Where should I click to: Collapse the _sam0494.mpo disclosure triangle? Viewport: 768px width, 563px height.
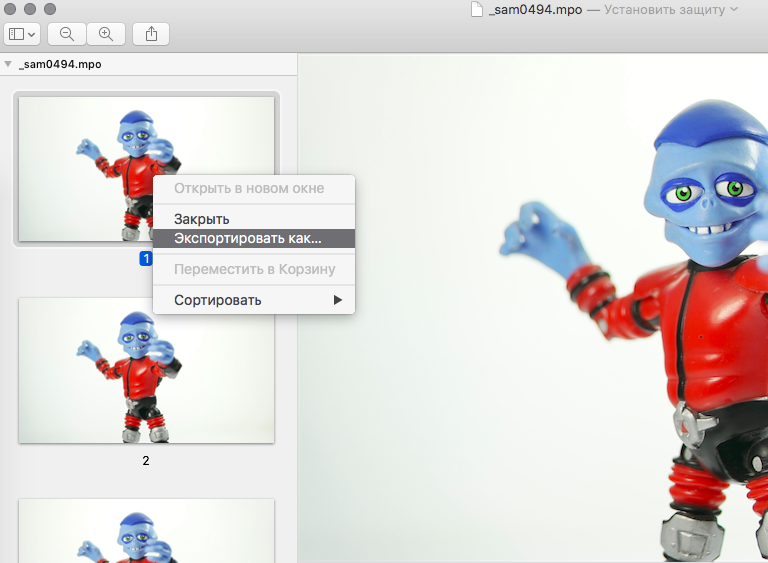[x=8, y=64]
